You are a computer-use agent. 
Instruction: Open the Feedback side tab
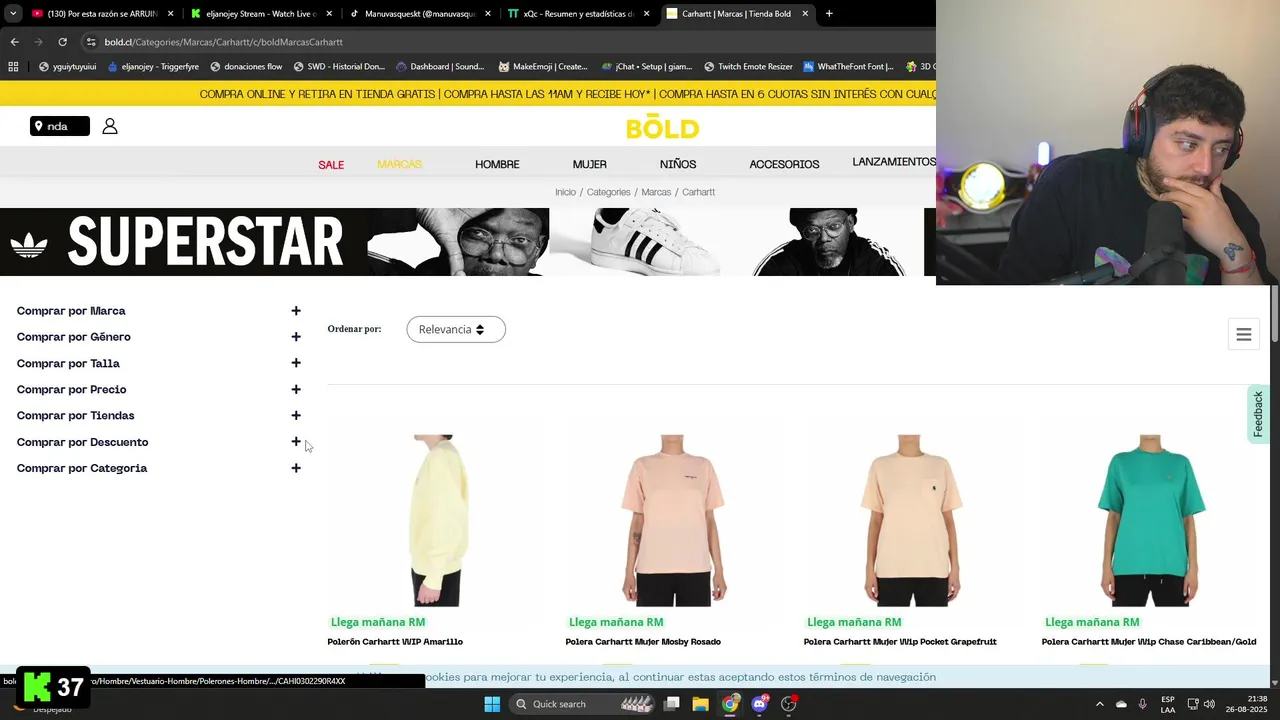pos(1258,413)
